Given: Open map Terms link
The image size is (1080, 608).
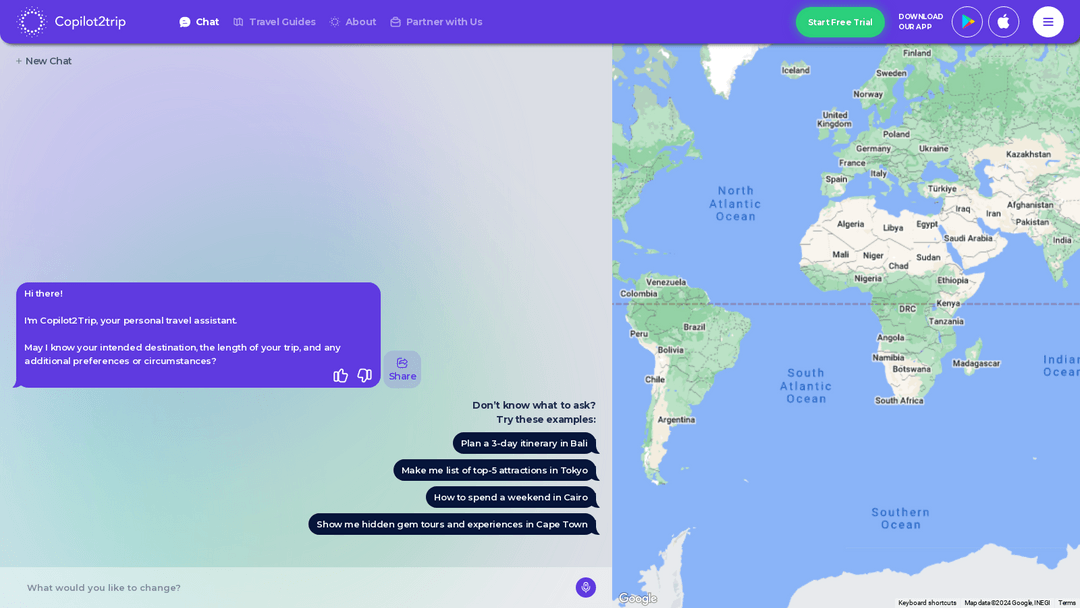Looking at the screenshot, I should click(x=1066, y=602).
